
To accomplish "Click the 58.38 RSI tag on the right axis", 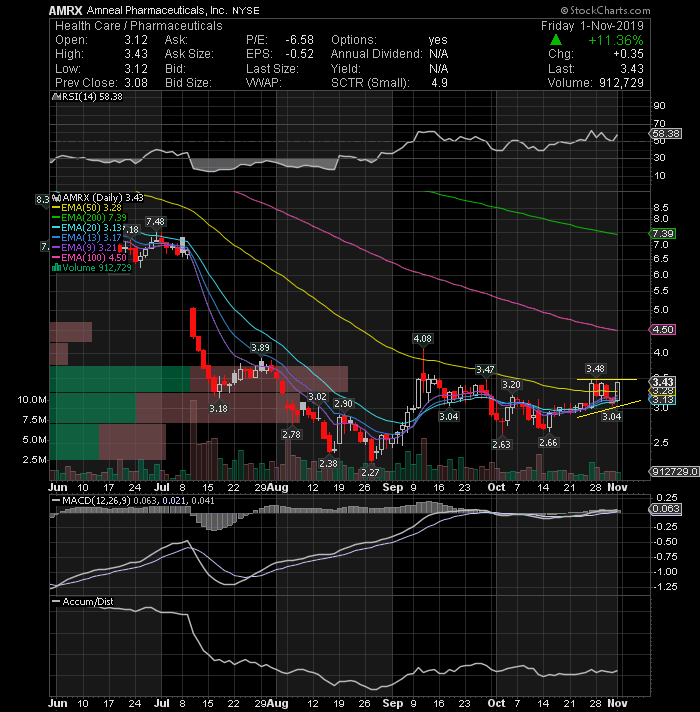I will point(666,134).
